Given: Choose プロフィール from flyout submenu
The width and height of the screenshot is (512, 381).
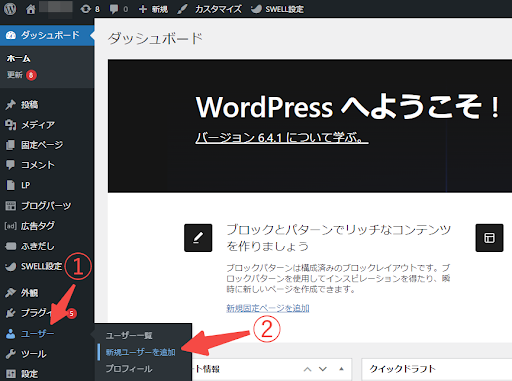Looking at the screenshot, I should [x=129, y=369].
